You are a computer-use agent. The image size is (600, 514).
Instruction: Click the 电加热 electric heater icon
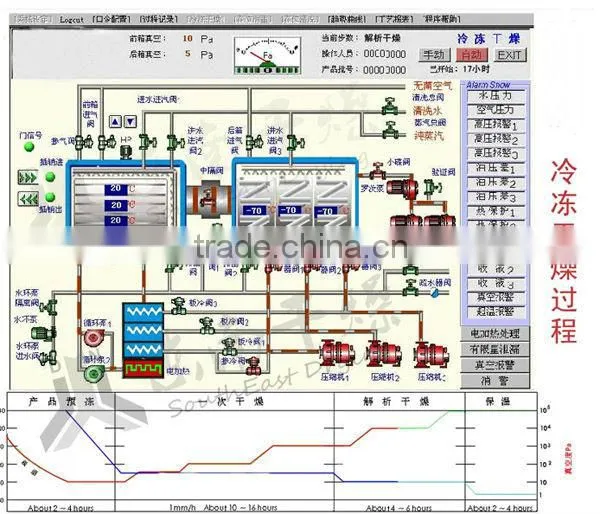pos(143,368)
